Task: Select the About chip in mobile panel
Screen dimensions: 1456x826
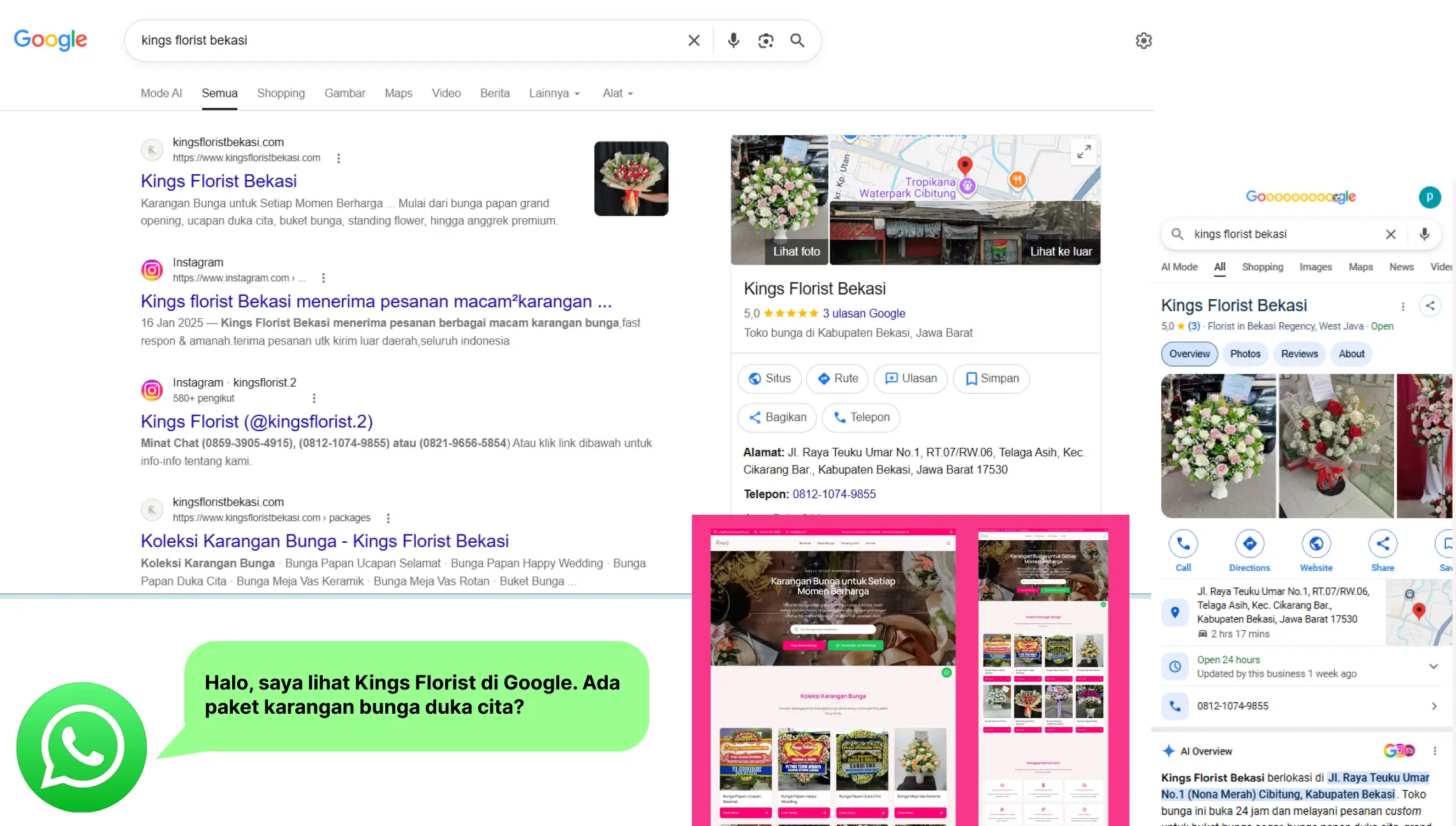Action: 1351,354
